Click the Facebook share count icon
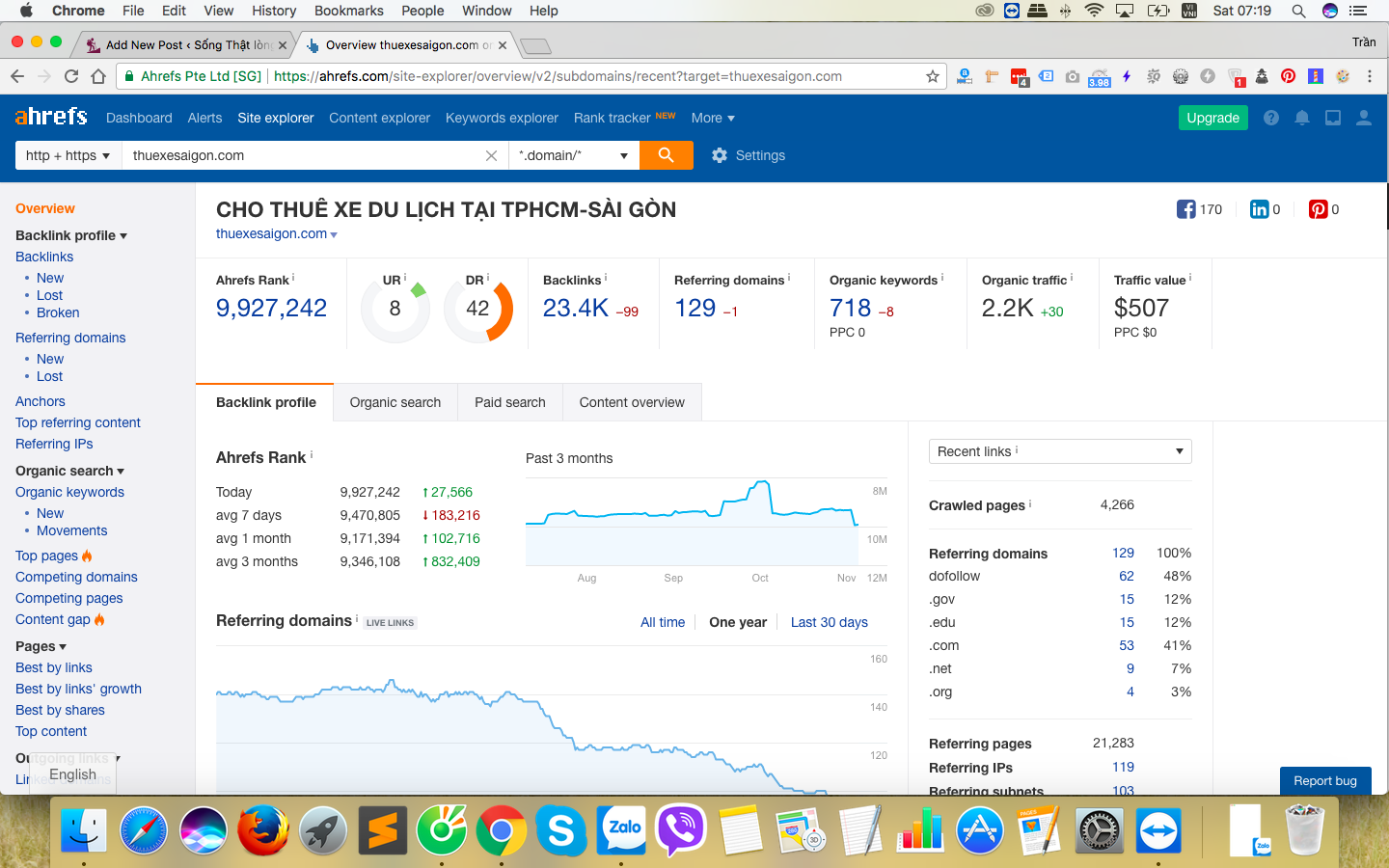Viewport: 1389px width, 868px height. tap(1186, 209)
